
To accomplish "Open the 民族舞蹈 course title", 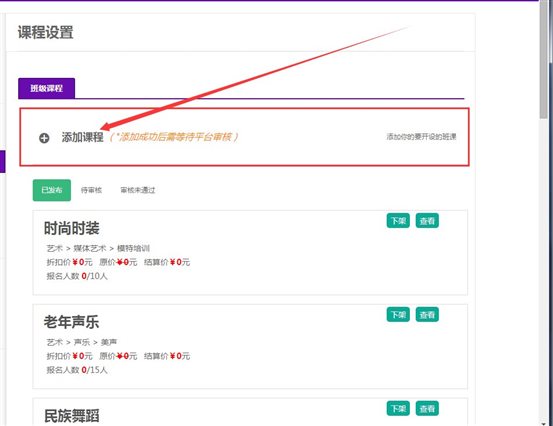I will click(x=72, y=416).
